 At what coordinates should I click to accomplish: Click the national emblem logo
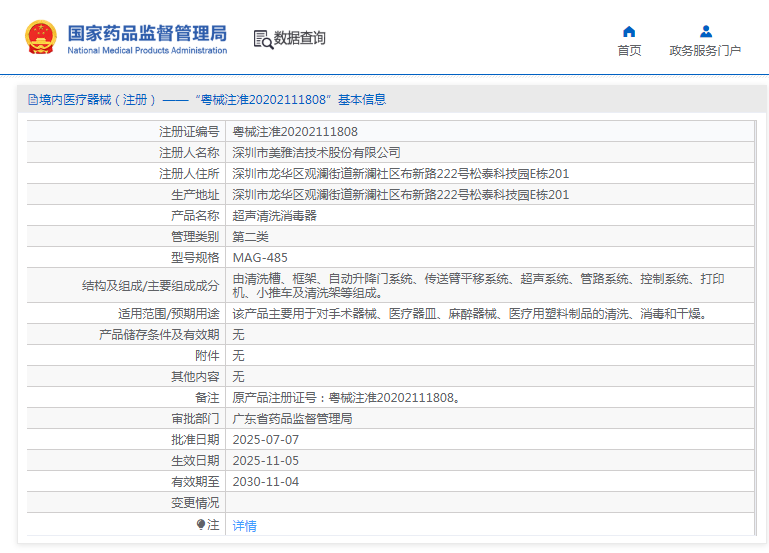coord(41,38)
